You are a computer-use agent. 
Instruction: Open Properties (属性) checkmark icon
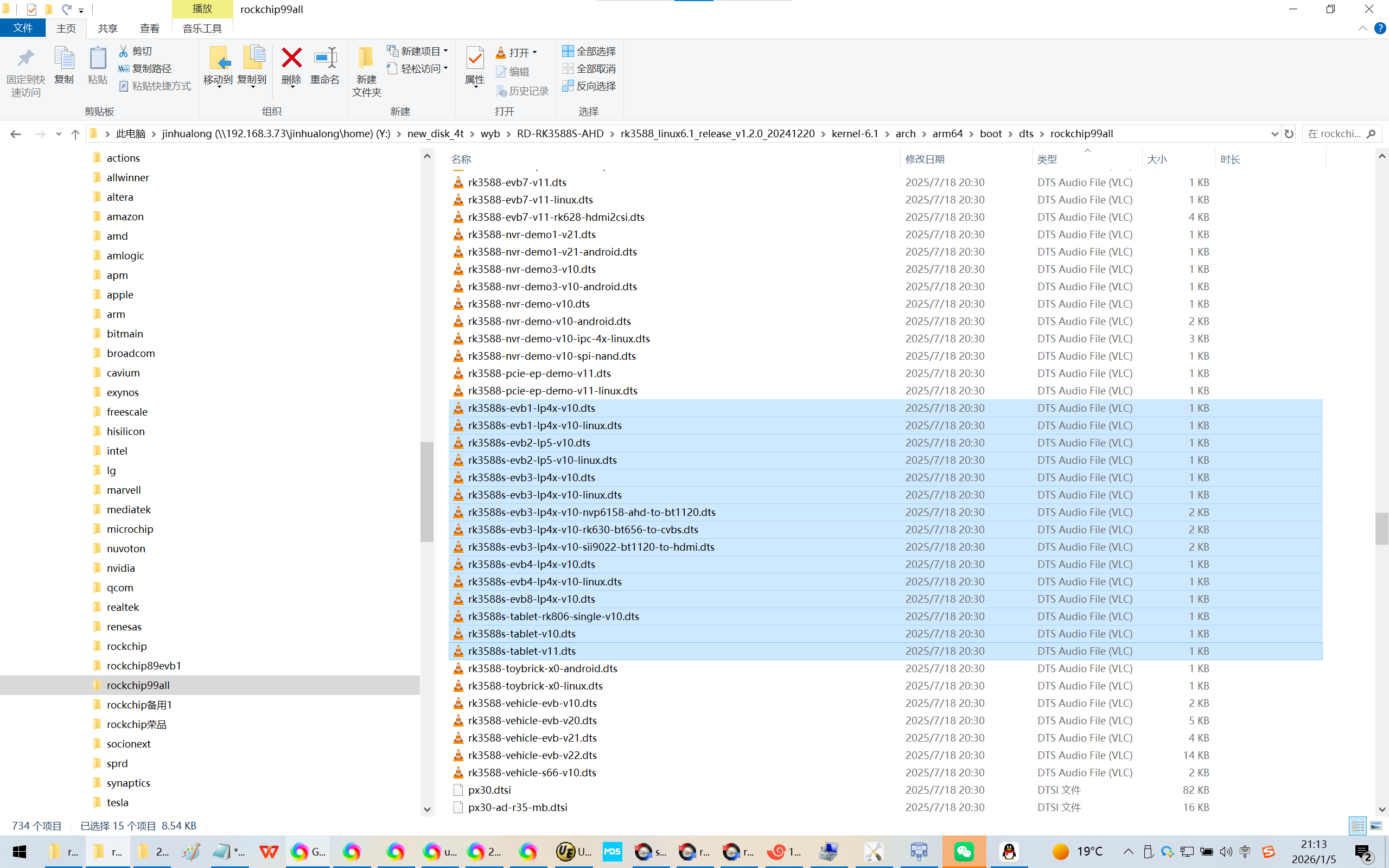475,59
